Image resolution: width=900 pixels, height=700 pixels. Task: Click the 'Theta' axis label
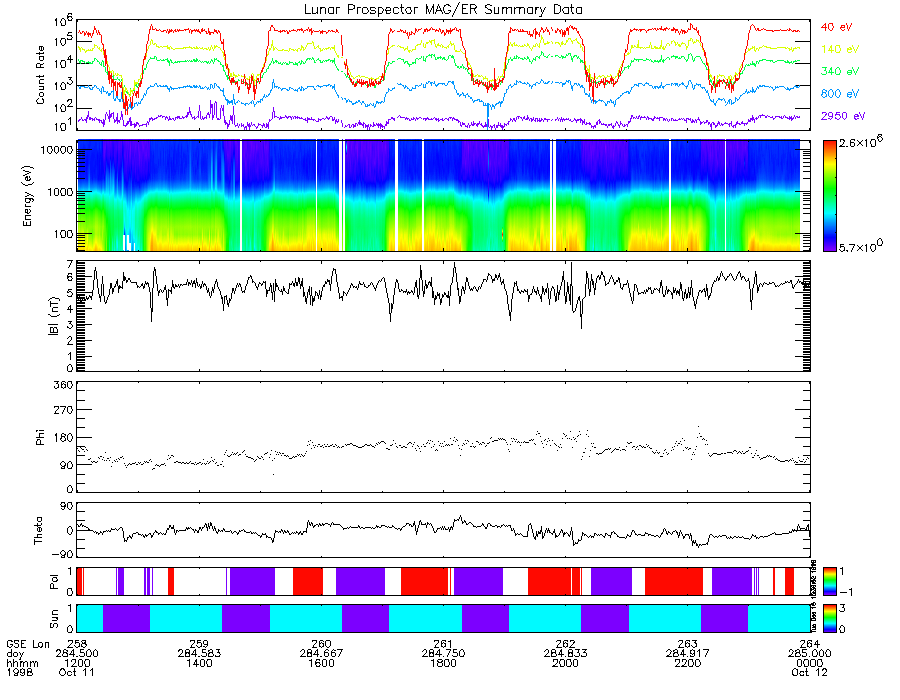pyautogui.click(x=38, y=531)
